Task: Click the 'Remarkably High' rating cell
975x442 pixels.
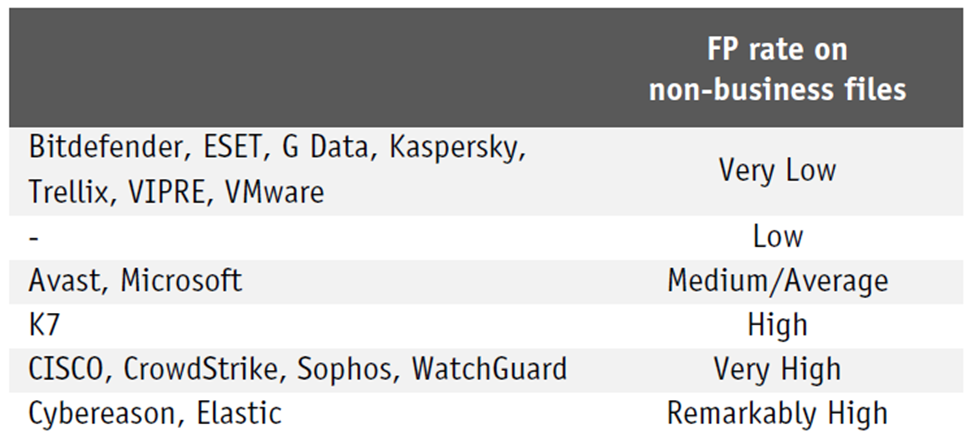Action: coord(777,413)
